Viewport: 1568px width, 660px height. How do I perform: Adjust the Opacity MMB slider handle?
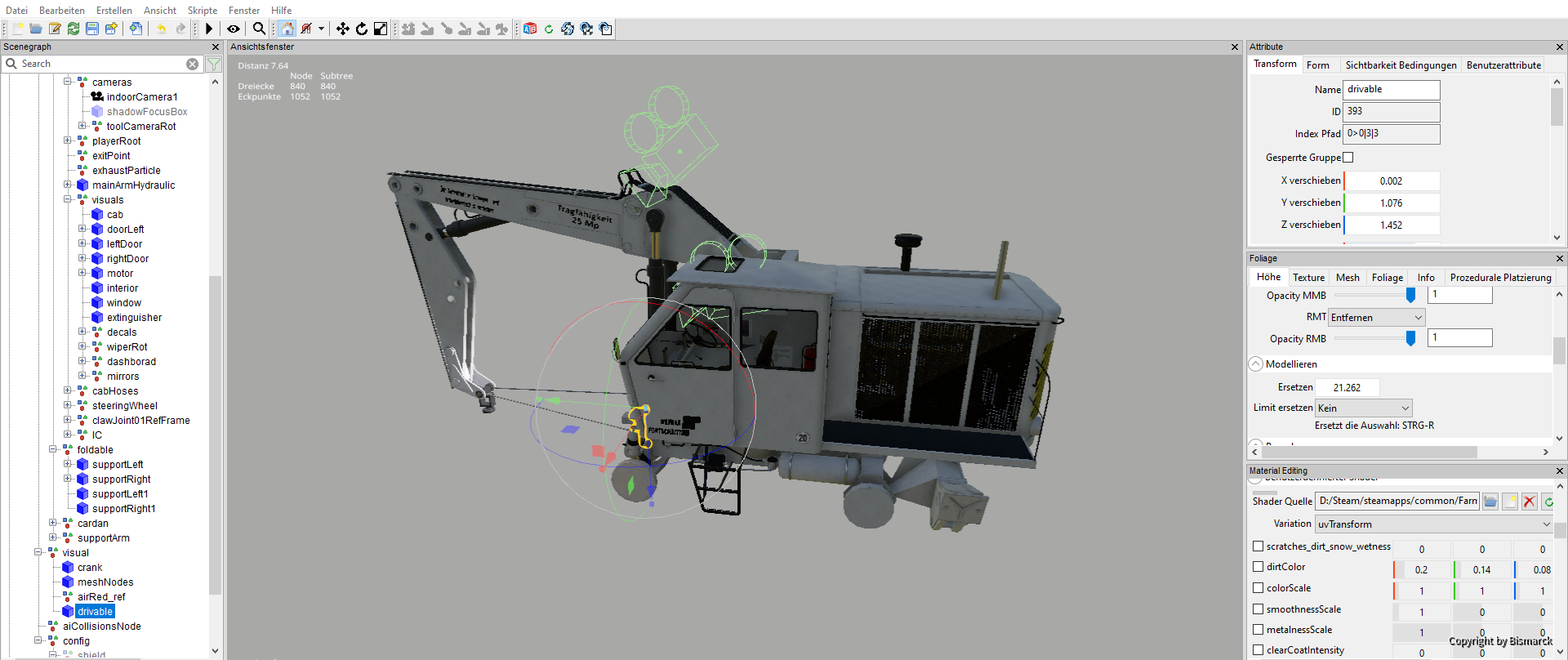pyautogui.click(x=1410, y=295)
